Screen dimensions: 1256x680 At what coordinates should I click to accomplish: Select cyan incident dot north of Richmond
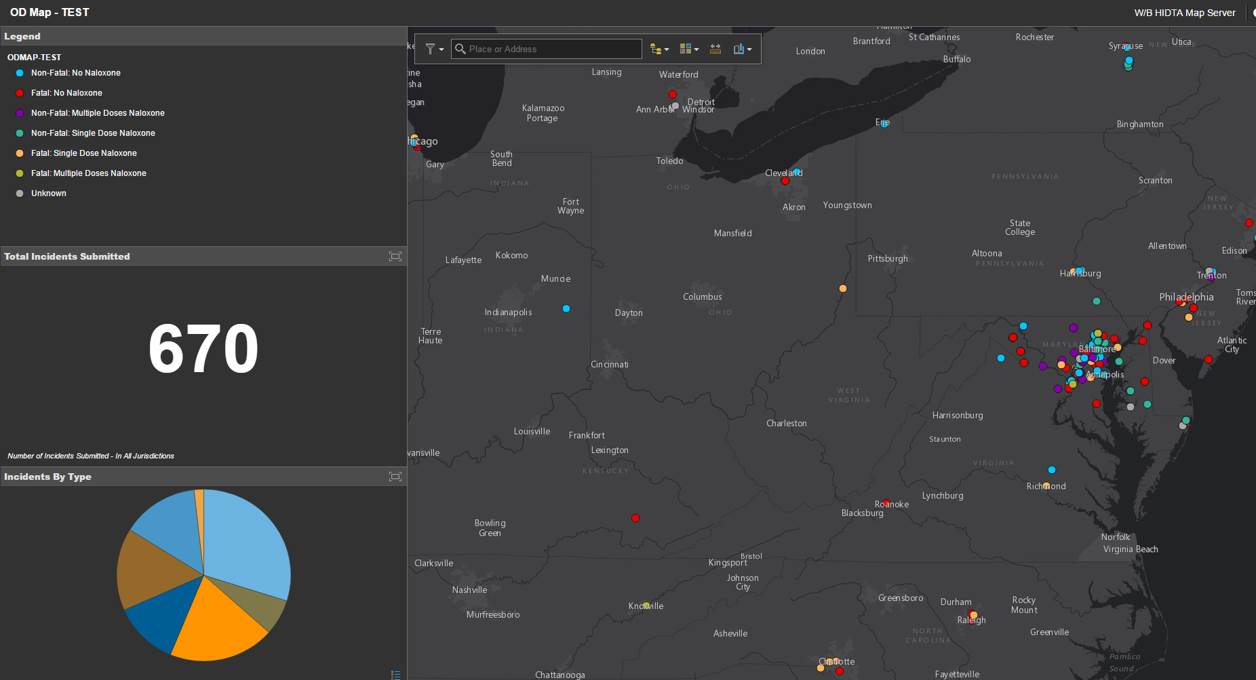(1051, 470)
